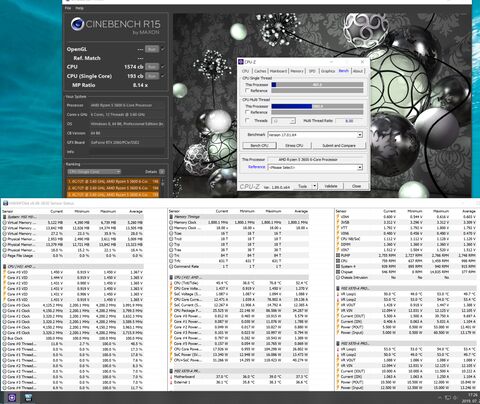Open the Reference processor dropdown
Screen dimensions: 480x404
[x=315, y=167]
